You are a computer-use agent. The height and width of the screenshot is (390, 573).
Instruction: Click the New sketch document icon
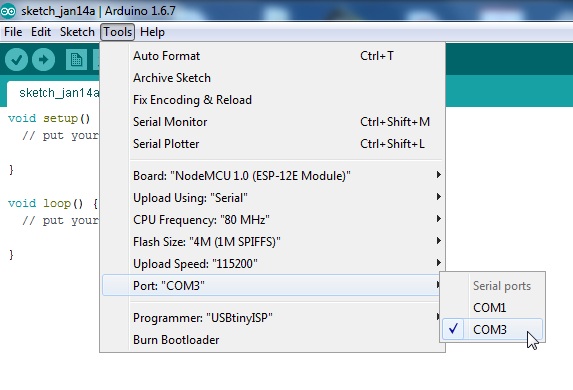point(76,60)
